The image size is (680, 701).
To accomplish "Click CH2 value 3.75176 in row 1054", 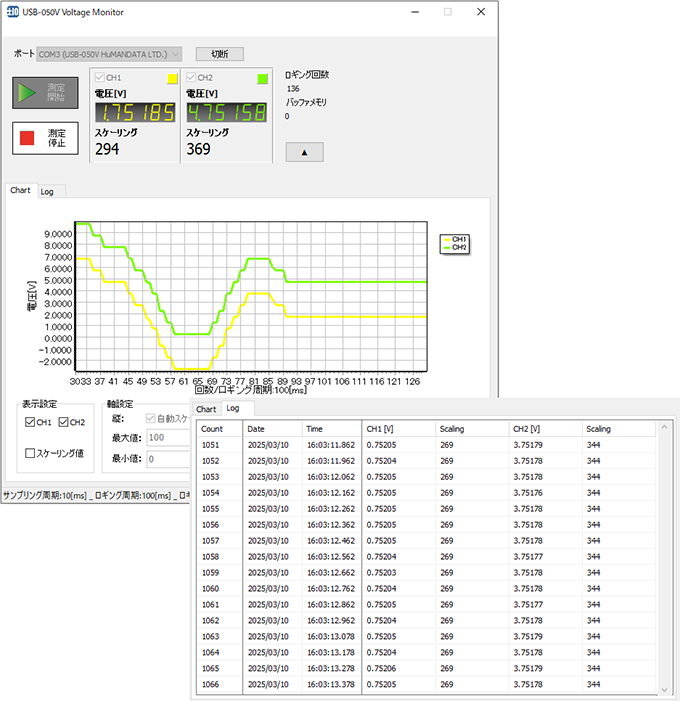I will pos(528,493).
